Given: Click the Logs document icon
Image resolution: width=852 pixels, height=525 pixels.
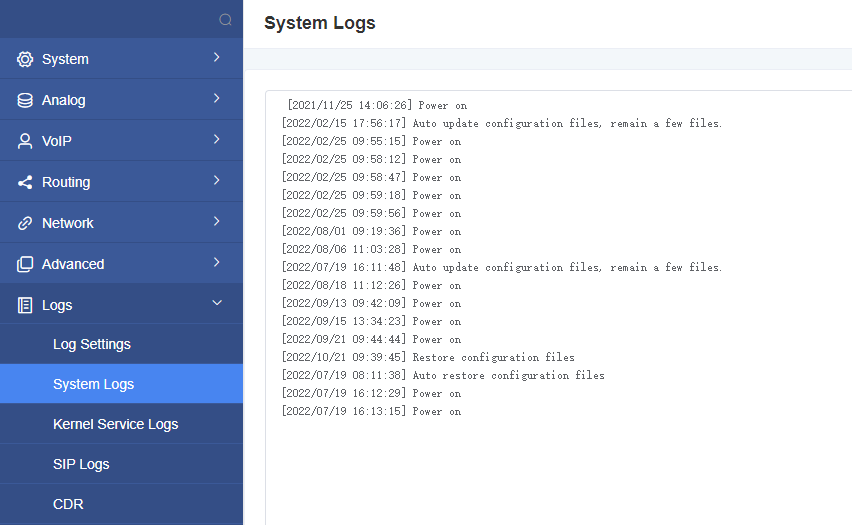Looking at the screenshot, I should point(25,305).
